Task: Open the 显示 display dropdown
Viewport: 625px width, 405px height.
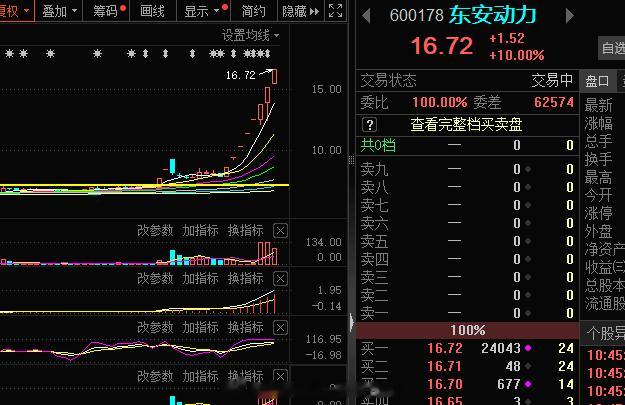Action: coord(203,11)
